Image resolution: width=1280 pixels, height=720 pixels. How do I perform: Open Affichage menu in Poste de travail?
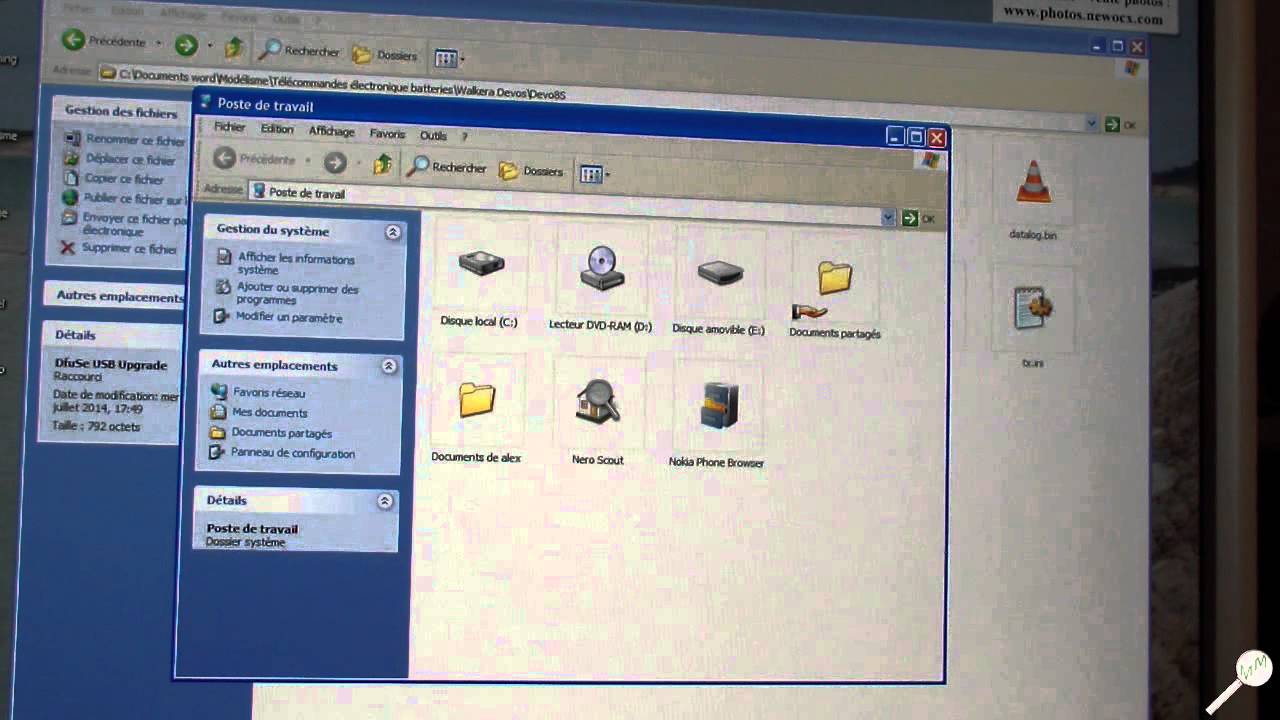click(x=331, y=131)
